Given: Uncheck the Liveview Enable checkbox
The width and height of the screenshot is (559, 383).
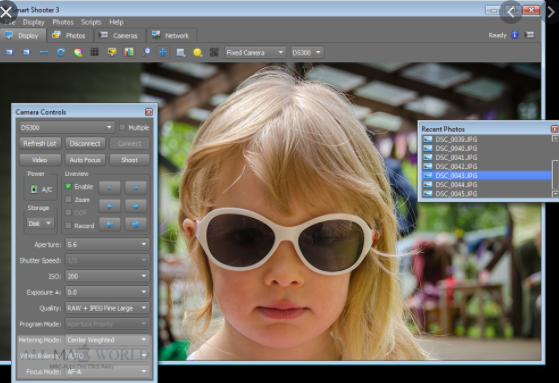Looking at the screenshot, I should pos(68,186).
